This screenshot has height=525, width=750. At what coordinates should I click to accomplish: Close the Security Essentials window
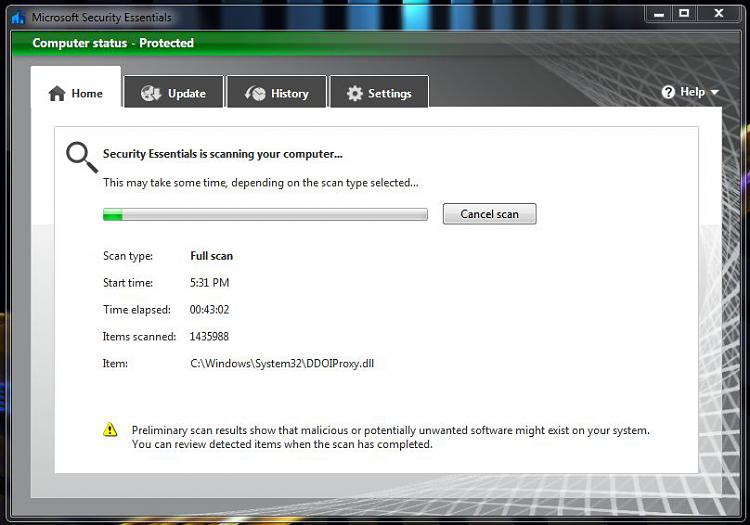coord(718,14)
